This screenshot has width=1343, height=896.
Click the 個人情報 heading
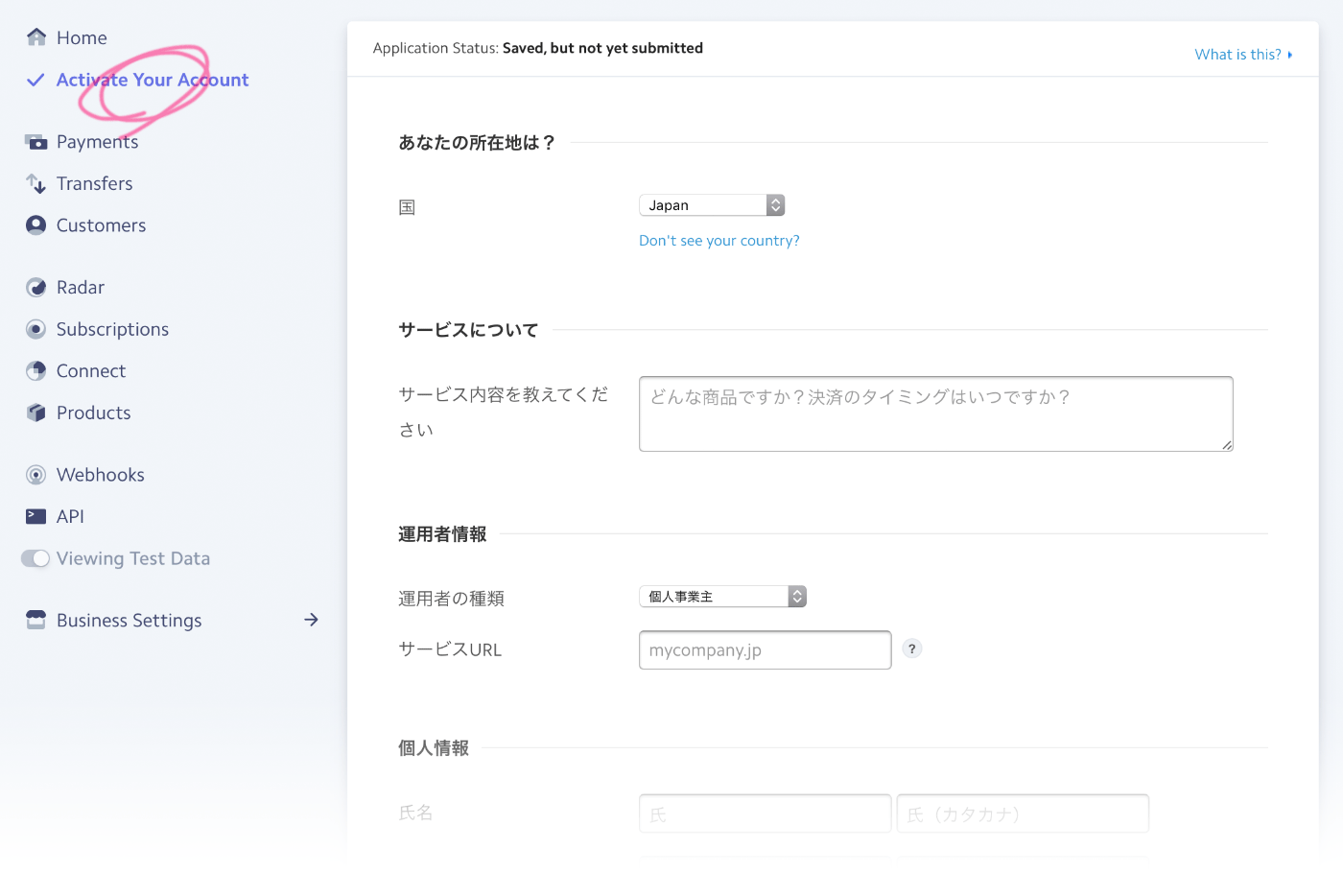[434, 748]
